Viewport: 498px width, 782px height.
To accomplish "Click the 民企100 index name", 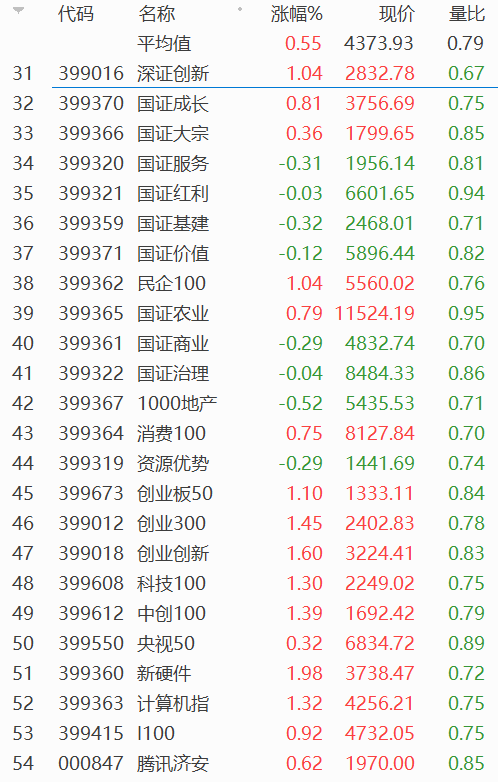I will (x=171, y=283).
